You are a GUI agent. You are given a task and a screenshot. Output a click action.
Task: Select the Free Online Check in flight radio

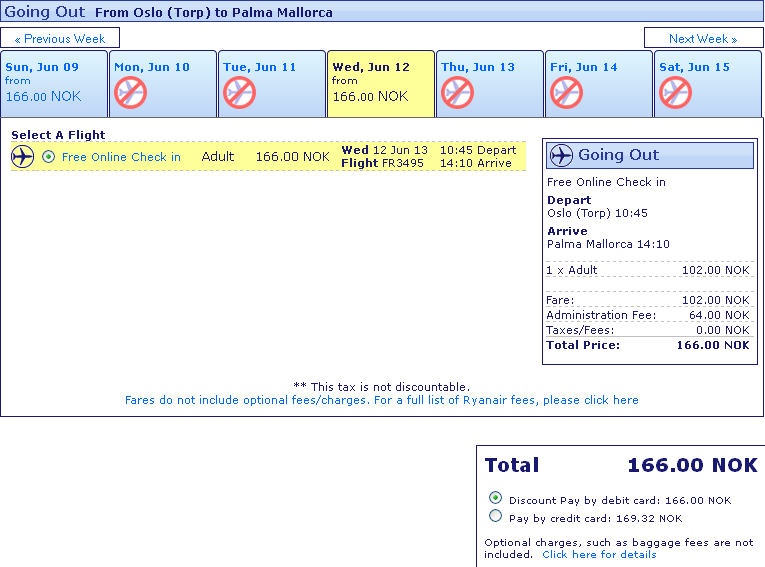tap(48, 157)
